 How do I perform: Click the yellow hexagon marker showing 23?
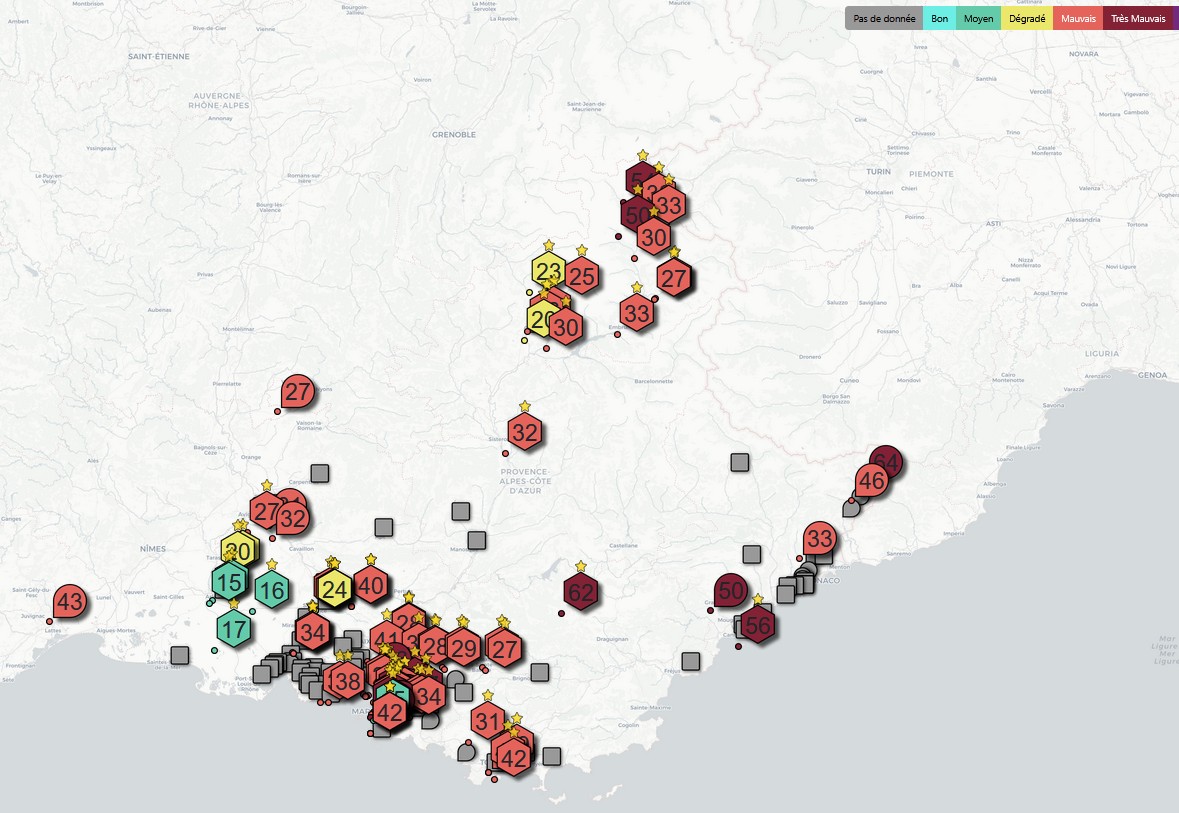click(x=549, y=271)
